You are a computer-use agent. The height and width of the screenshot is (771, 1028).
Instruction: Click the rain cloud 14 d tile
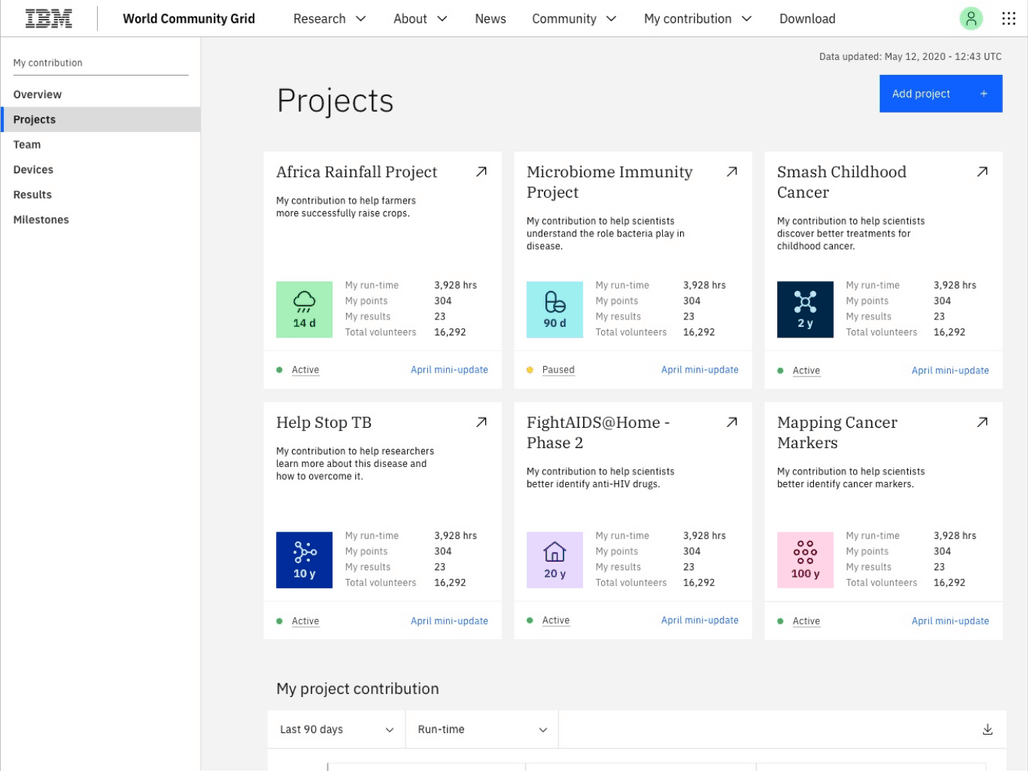pos(304,309)
